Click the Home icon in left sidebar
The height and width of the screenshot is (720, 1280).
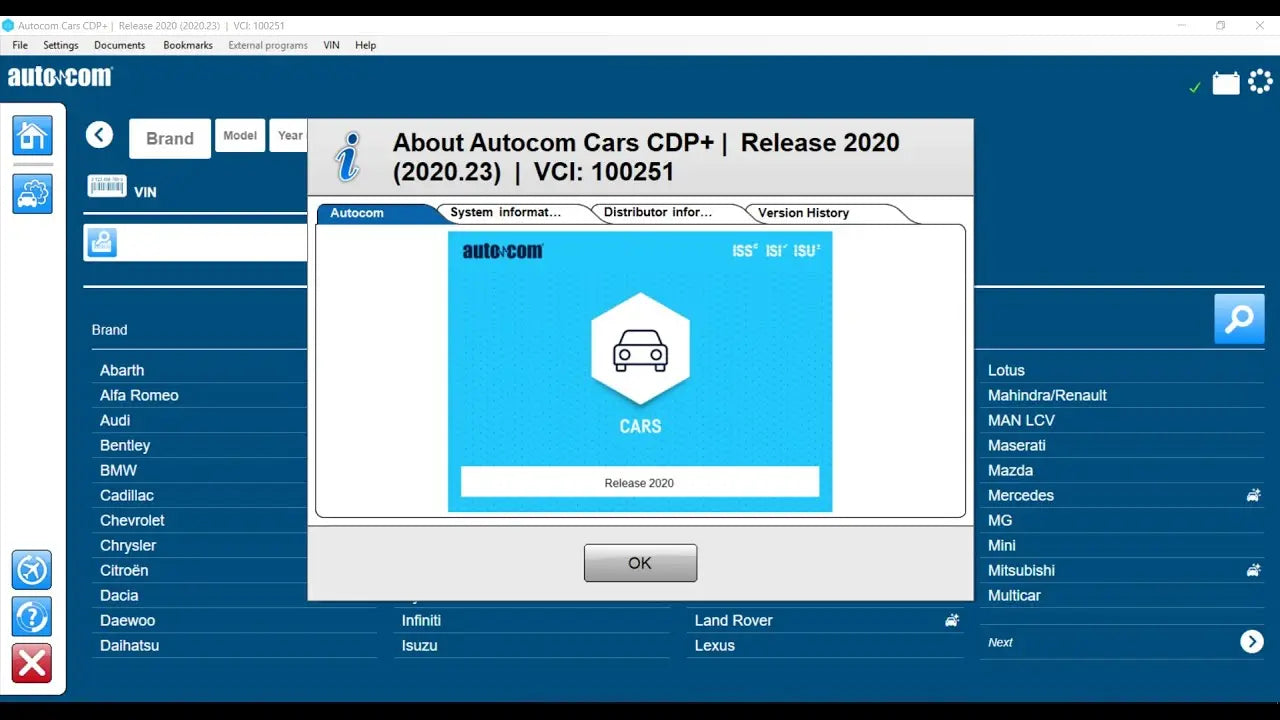[x=32, y=135]
